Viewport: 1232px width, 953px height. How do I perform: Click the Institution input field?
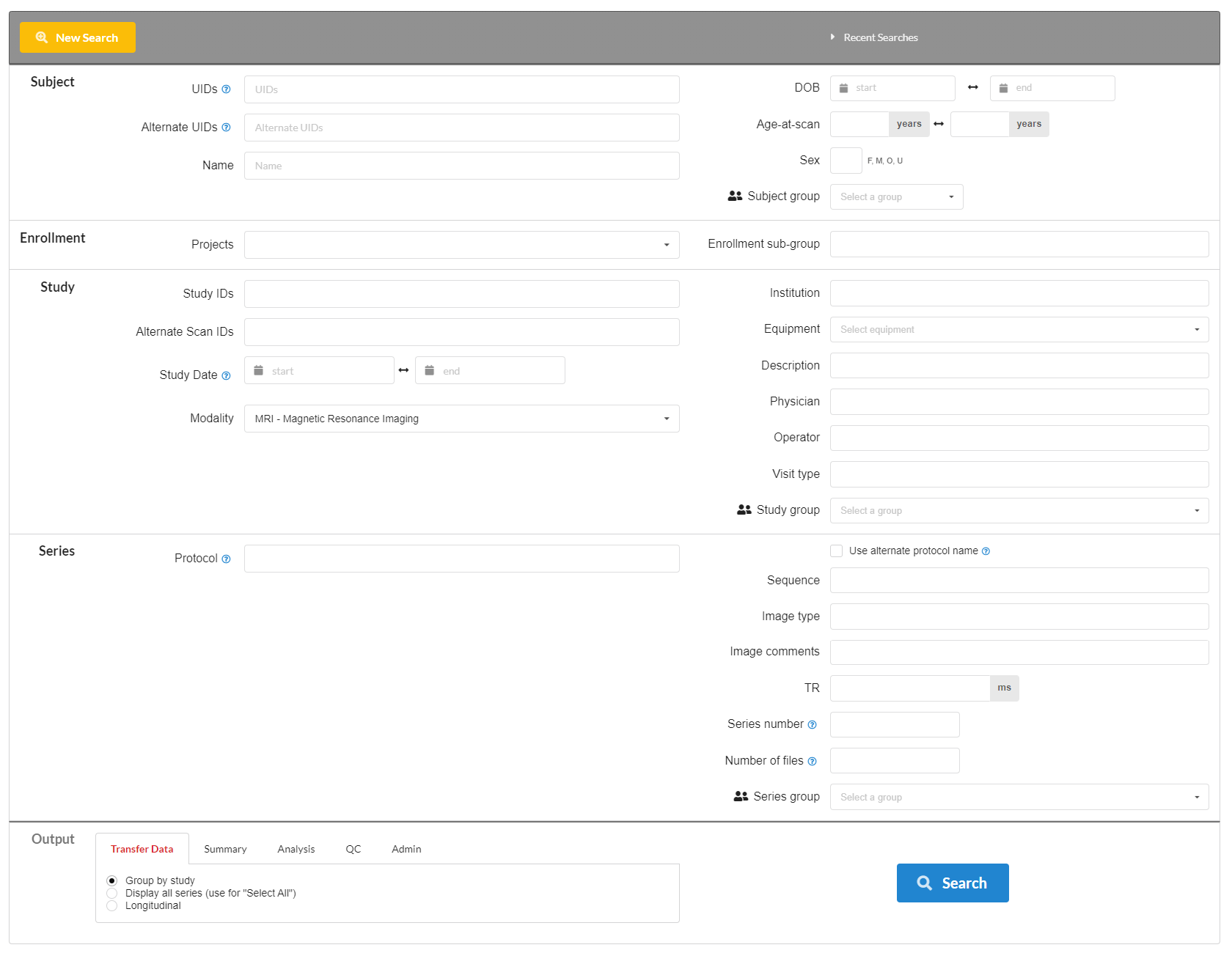pyautogui.click(x=1019, y=293)
